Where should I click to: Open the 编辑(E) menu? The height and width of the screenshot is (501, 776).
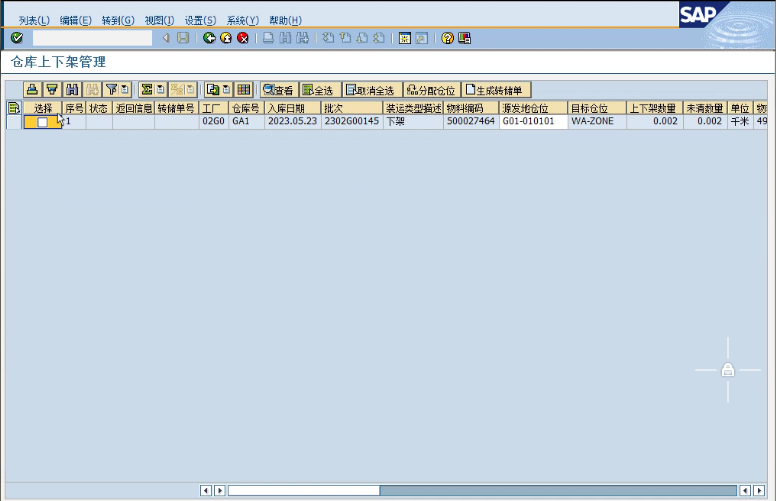tap(75, 20)
